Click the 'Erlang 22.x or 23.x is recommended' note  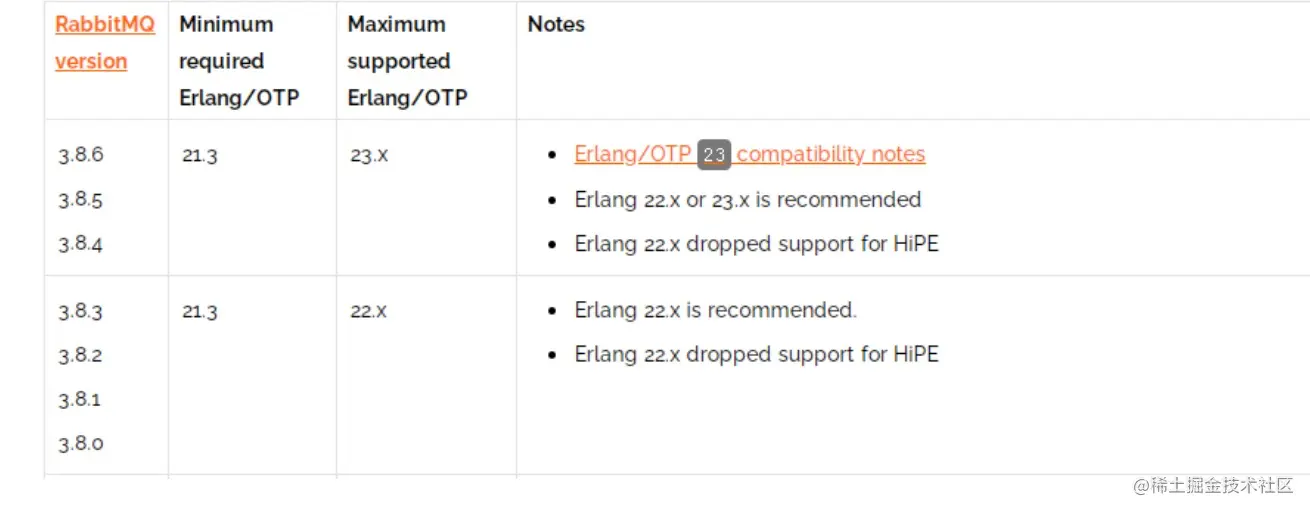(747, 199)
